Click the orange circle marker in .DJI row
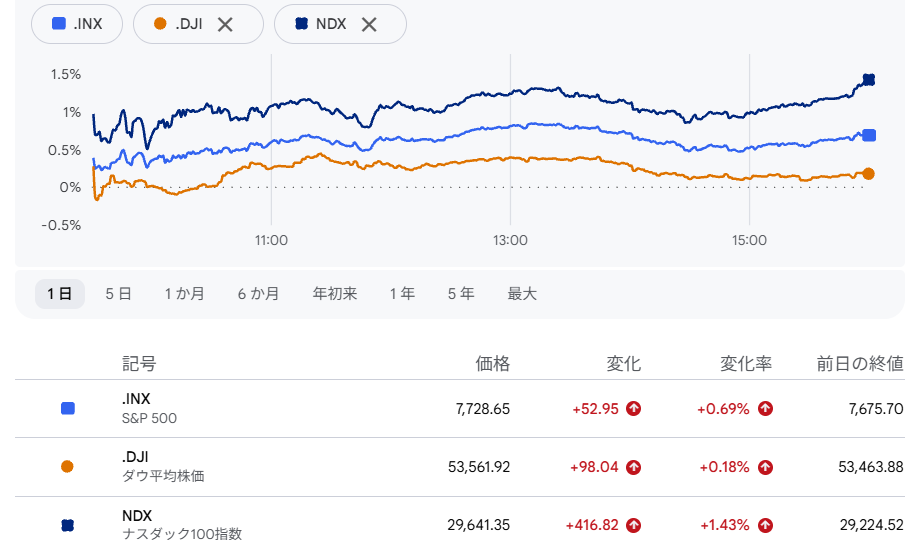922x560 pixels. pos(67,466)
